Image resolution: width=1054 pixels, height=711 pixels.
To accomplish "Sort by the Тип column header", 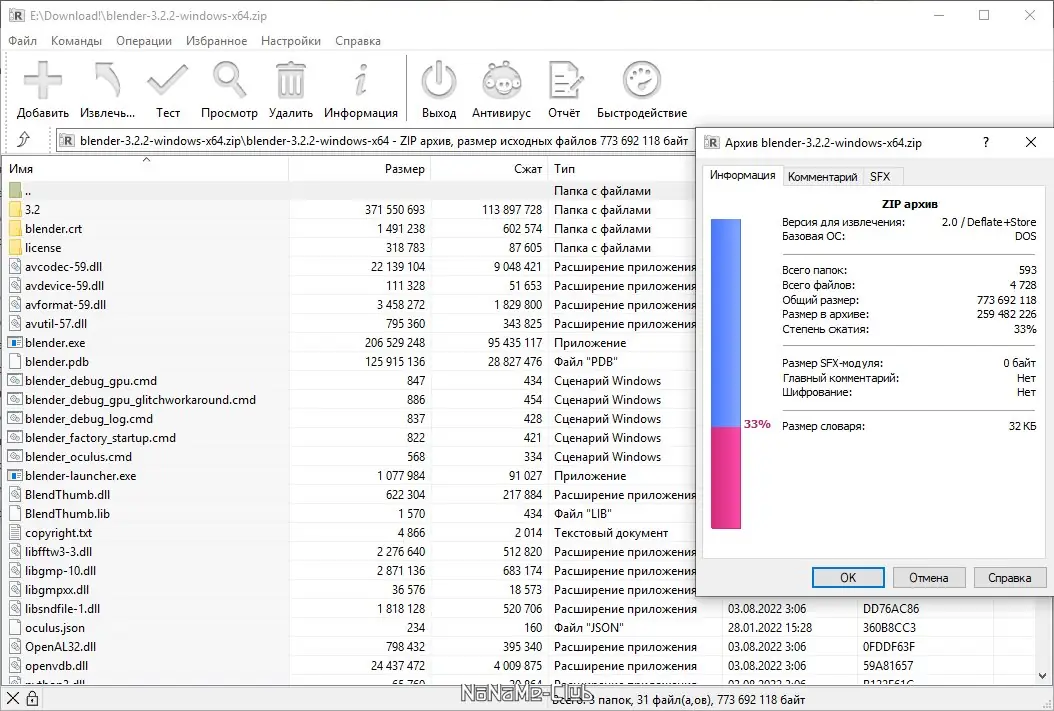I will coord(622,169).
